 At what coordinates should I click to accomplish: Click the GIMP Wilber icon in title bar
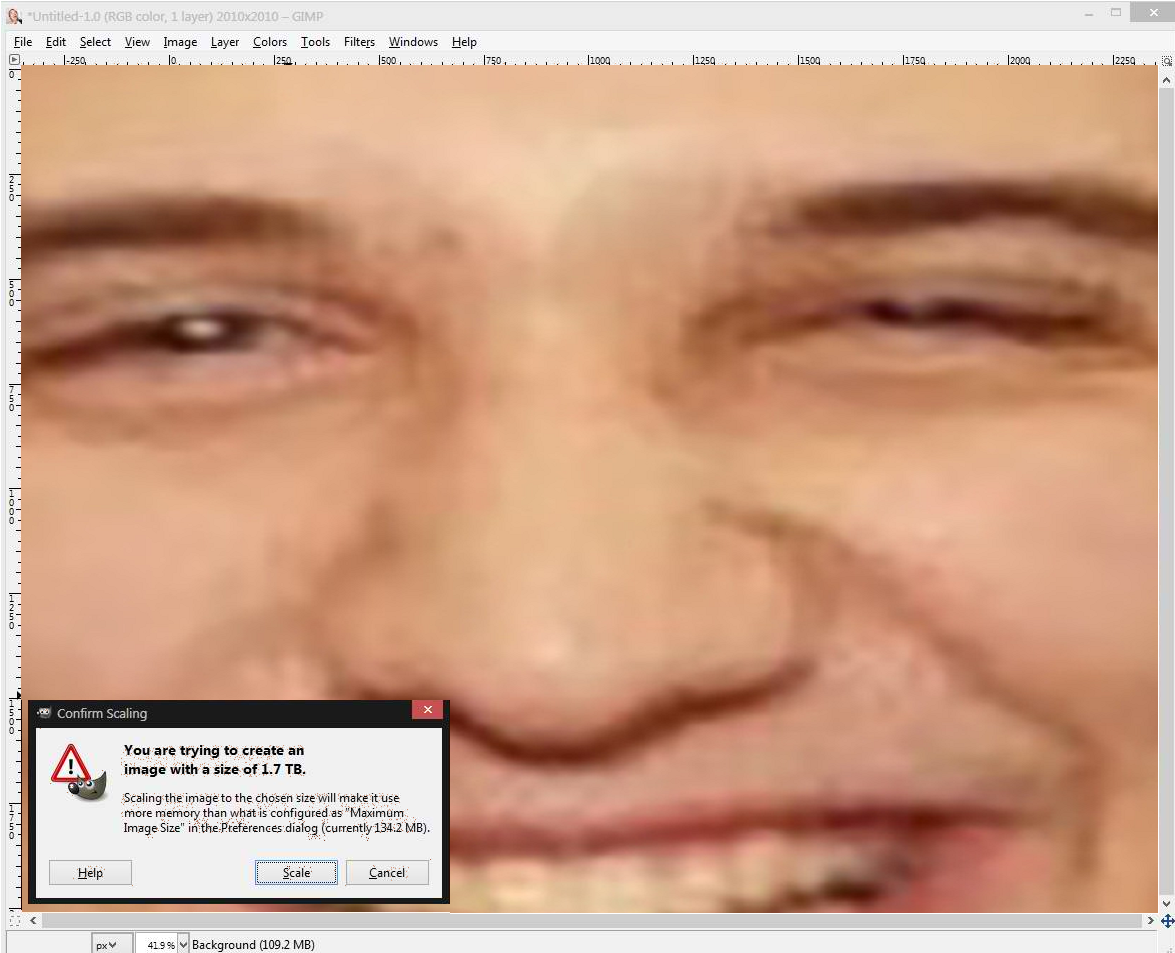pos(13,16)
